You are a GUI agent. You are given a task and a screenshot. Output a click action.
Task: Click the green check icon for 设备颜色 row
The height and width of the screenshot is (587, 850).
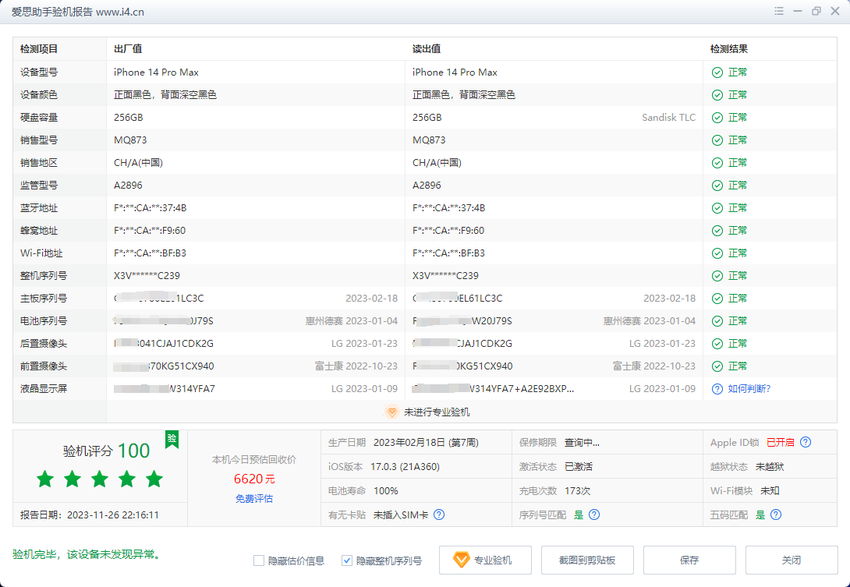click(717, 95)
